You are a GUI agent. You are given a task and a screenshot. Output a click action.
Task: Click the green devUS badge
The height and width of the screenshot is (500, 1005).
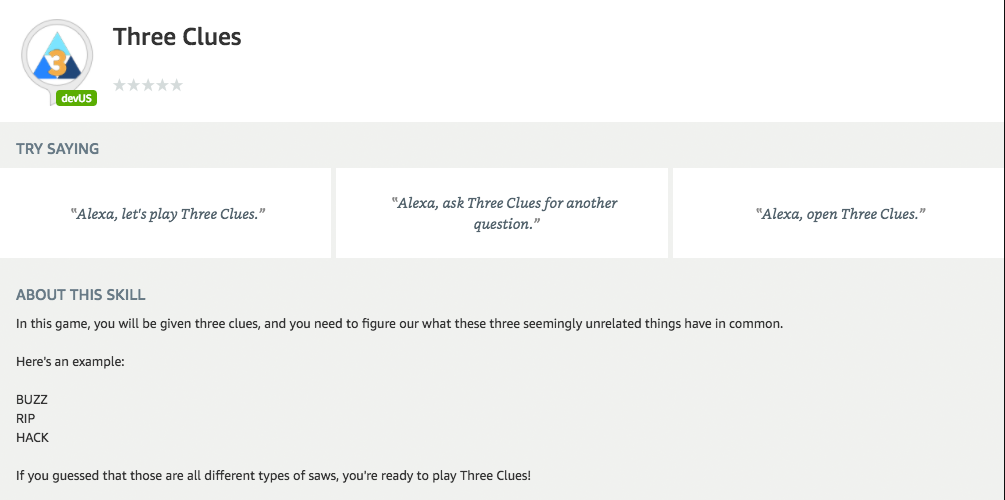pyautogui.click(x=77, y=98)
